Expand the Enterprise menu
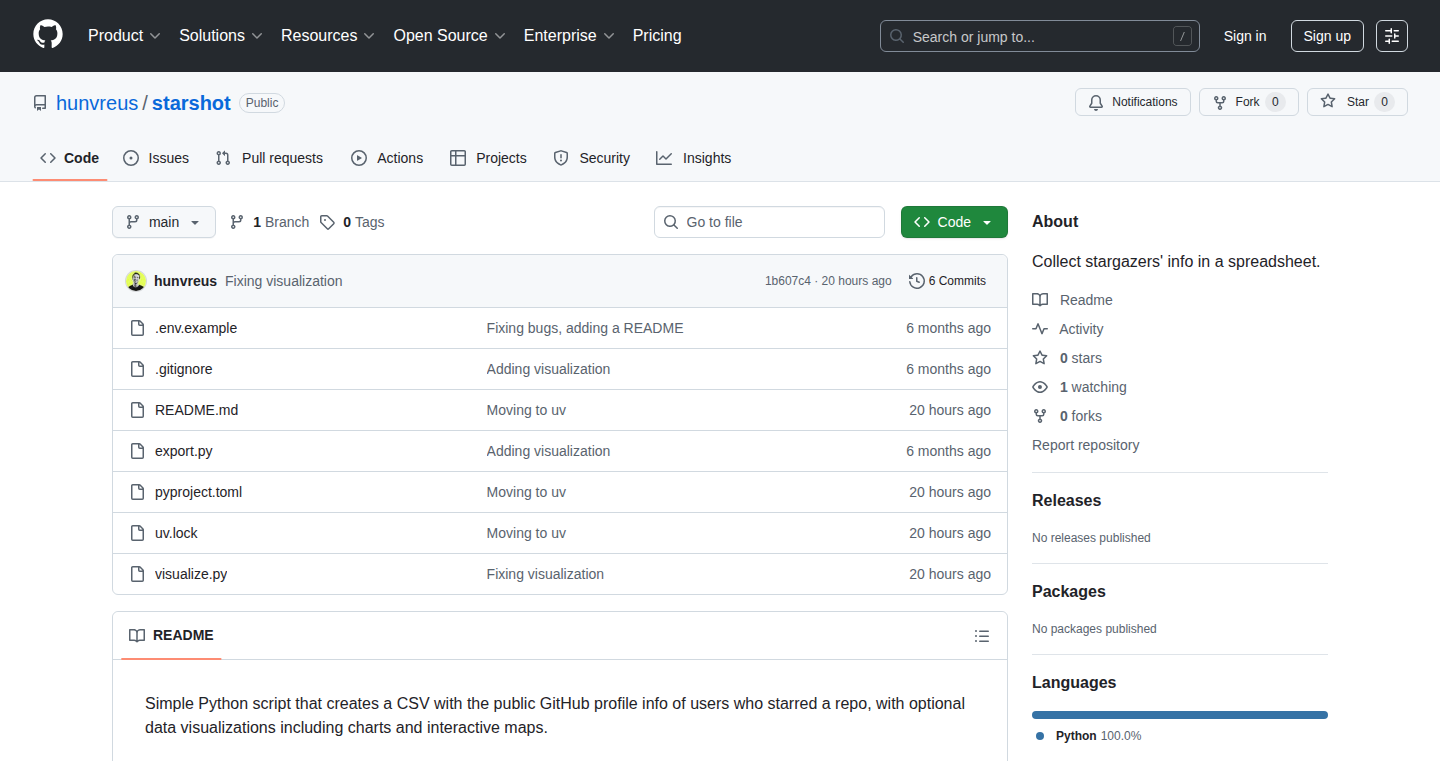1440x761 pixels. click(x=570, y=36)
